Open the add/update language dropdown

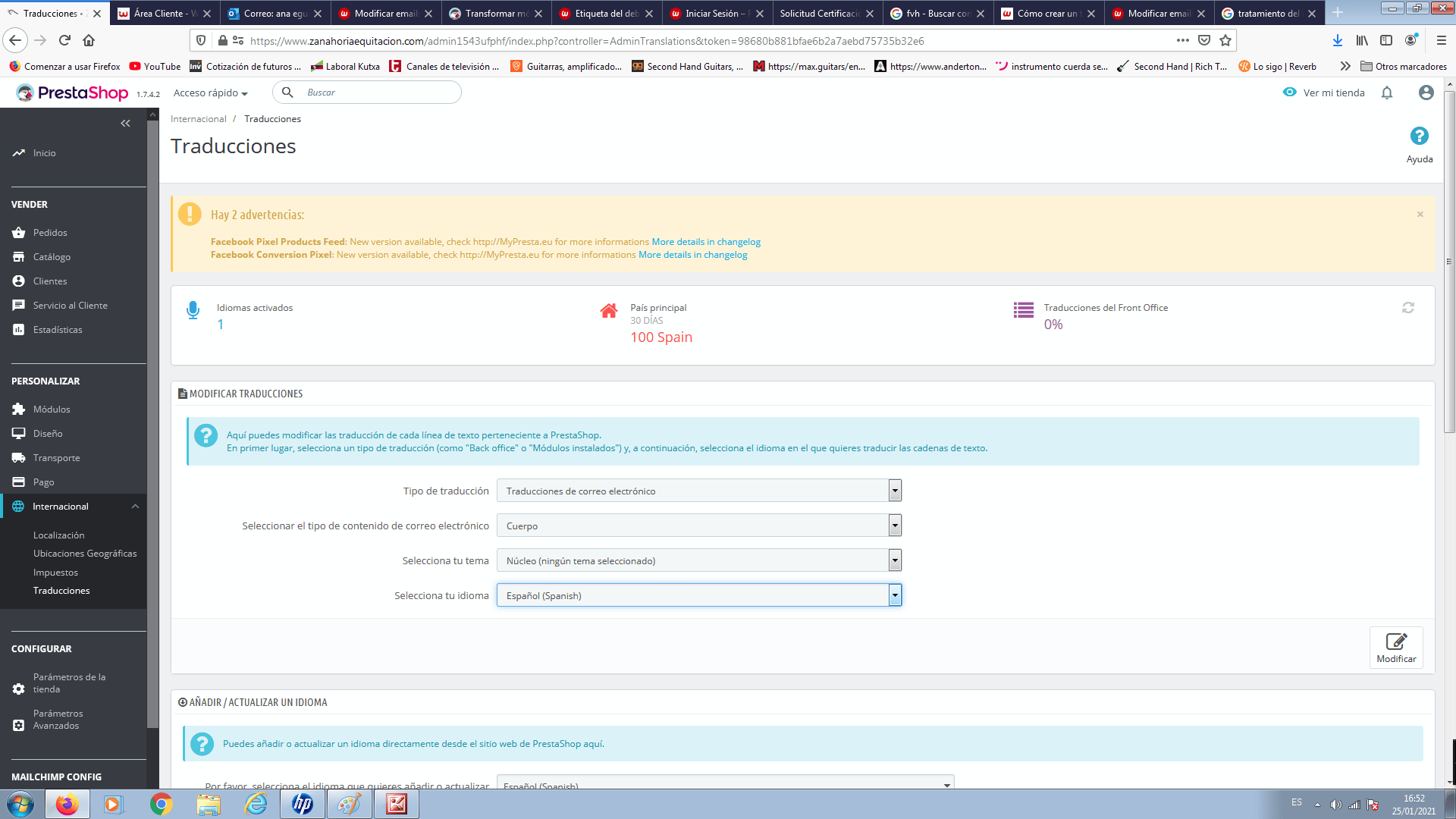click(725, 783)
